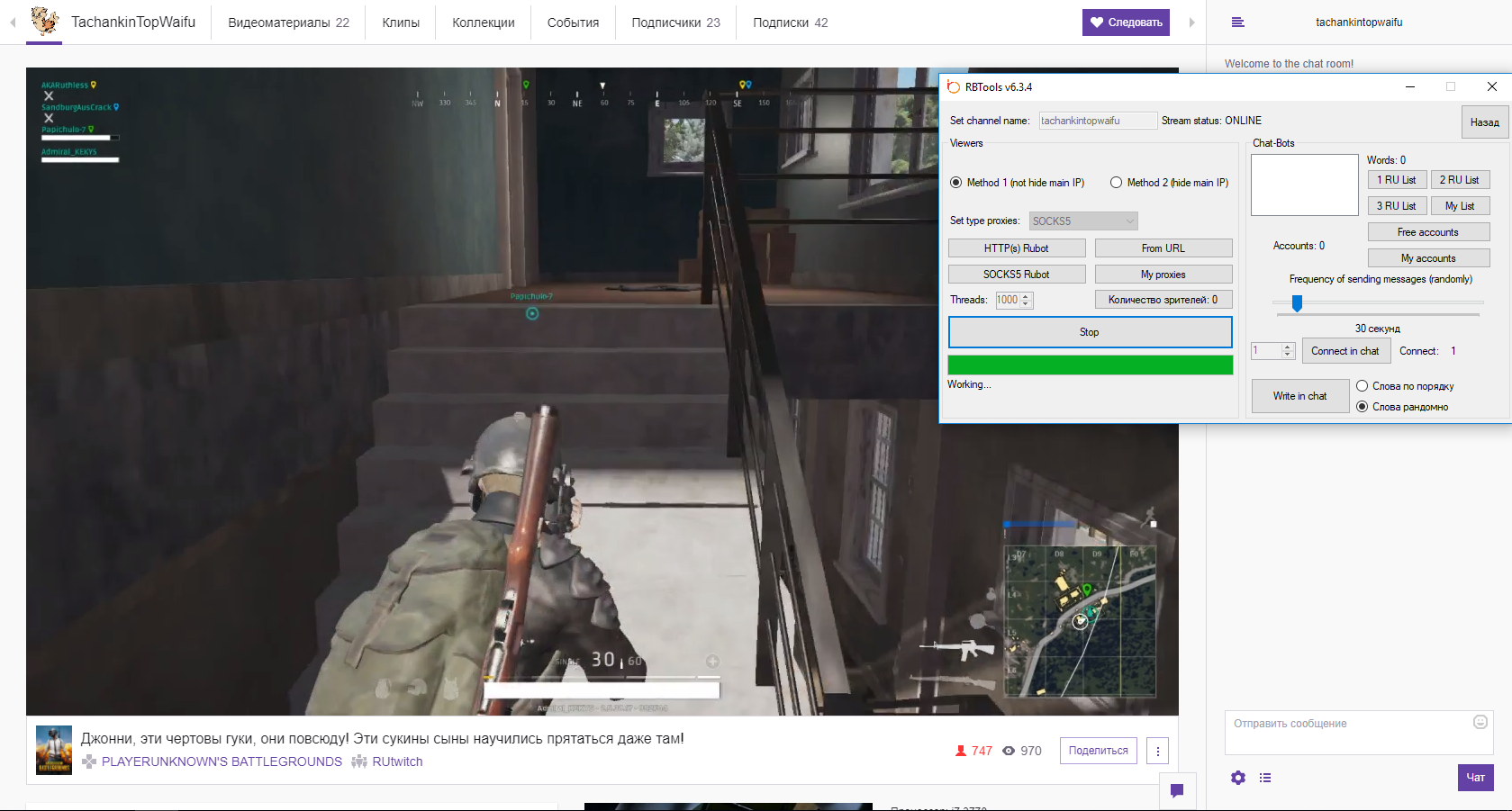Open the viewer list icon in chat
The width and height of the screenshot is (1512, 811).
coord(1265,778)
